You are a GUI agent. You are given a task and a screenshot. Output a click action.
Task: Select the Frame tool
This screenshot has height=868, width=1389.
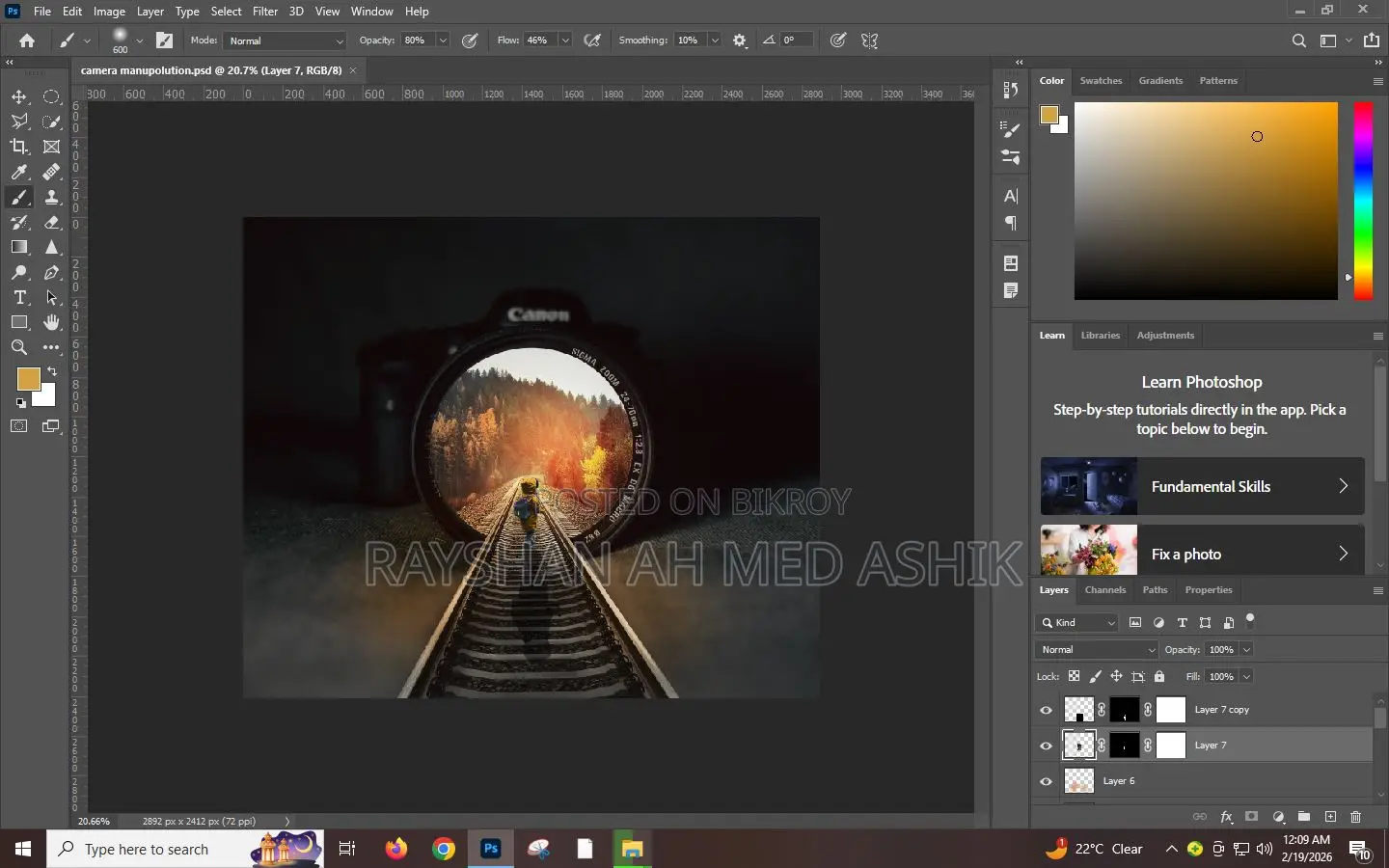tap(52, 147)
